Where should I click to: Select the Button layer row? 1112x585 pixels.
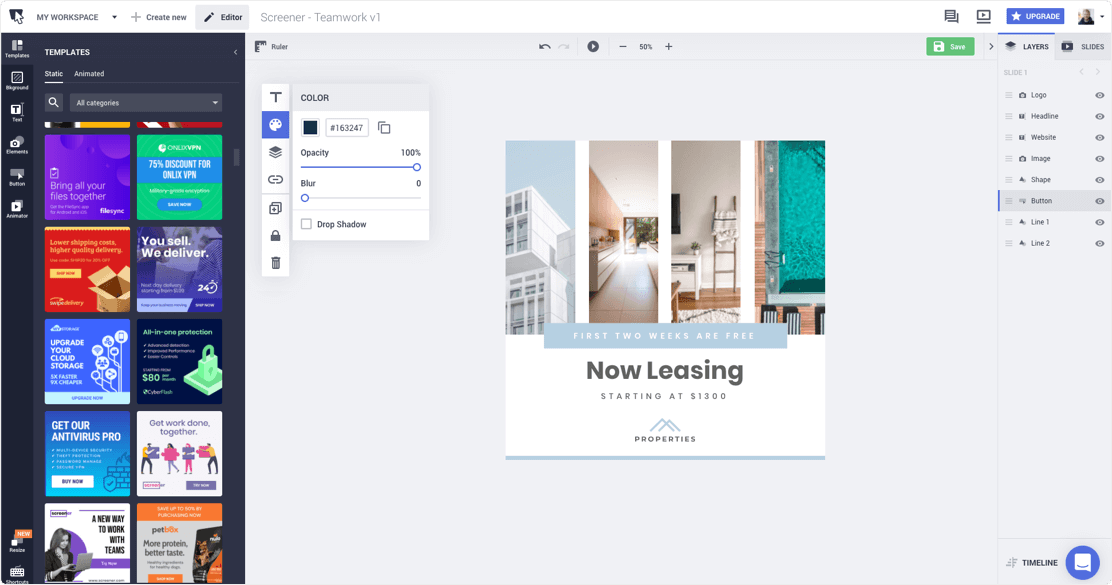click(1054, 201)
